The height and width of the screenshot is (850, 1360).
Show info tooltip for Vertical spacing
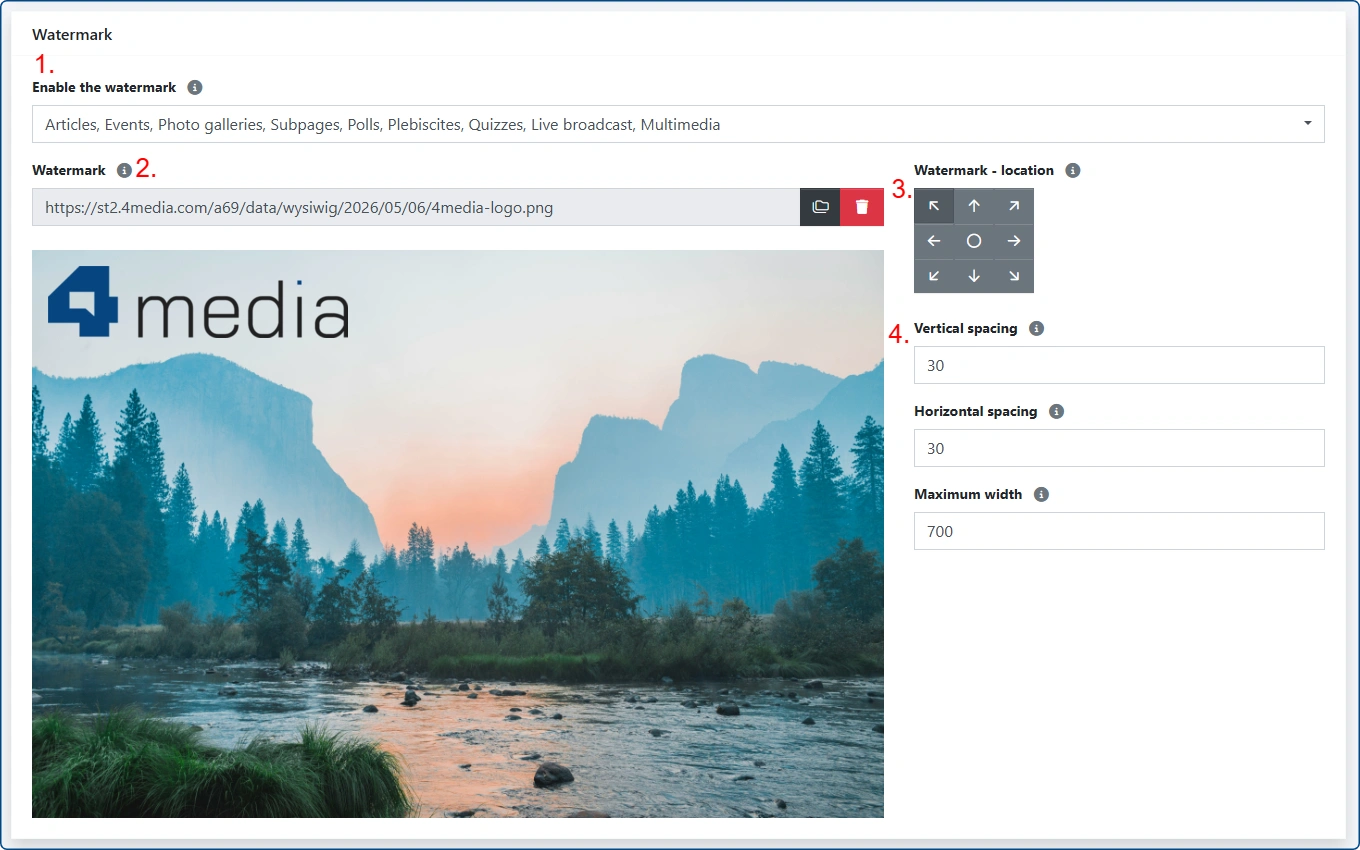pyautogui.click(x=1036, y=328)
